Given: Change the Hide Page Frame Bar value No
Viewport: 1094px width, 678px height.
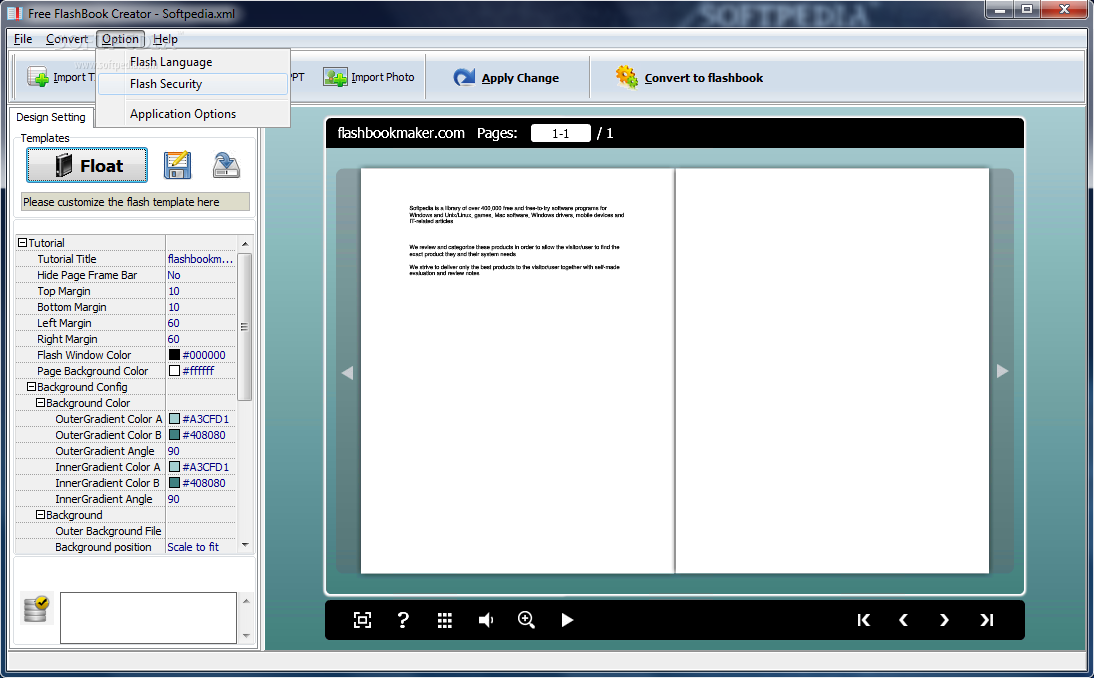Looking at the screenshot, I should (x=201, y=275).
